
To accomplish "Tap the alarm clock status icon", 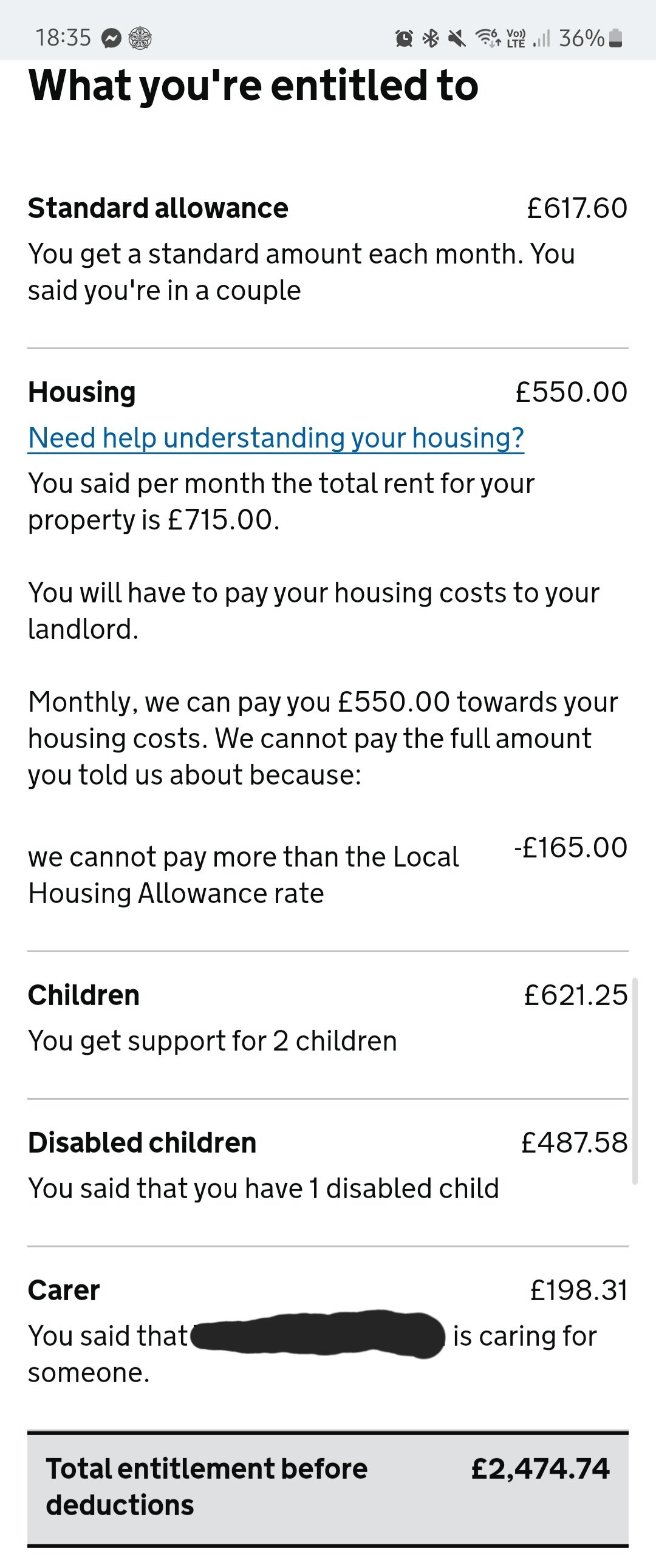I will pos(404,39).
